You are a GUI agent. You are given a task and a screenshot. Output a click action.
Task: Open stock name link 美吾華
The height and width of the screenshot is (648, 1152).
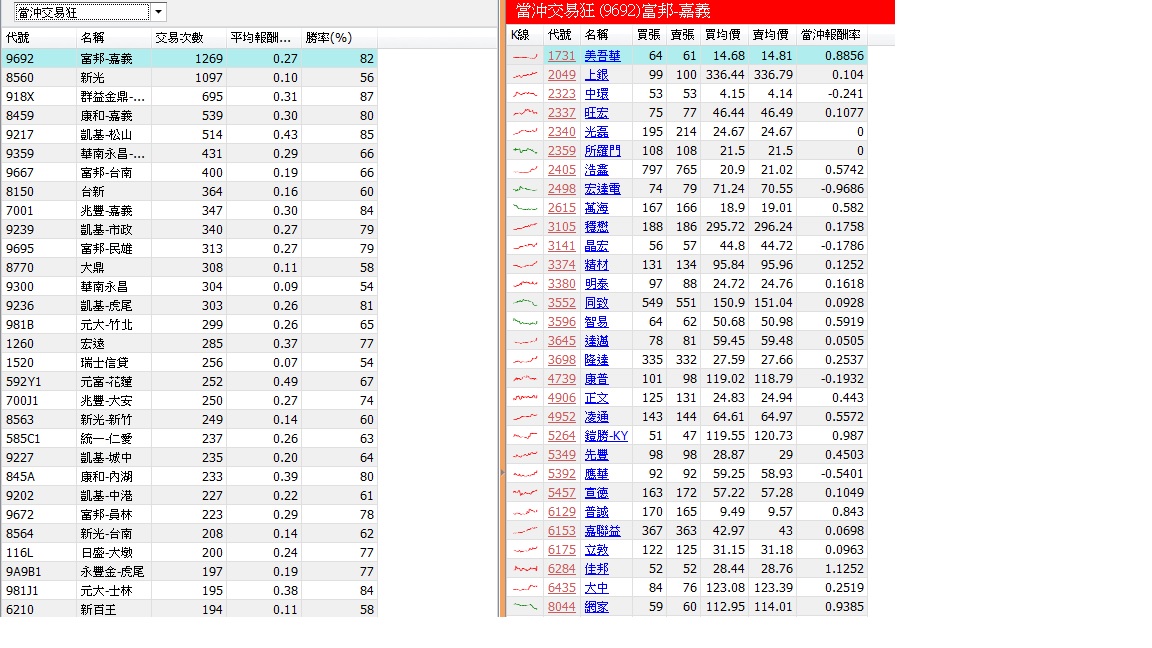(602, 56)
